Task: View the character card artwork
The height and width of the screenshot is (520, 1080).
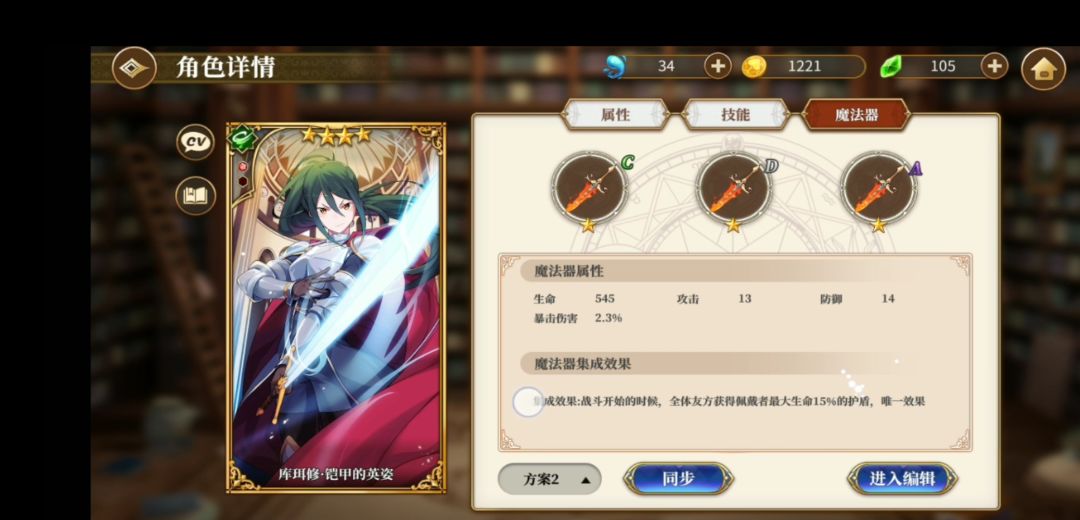Action: pyautogui.click(x=336, y=308)
